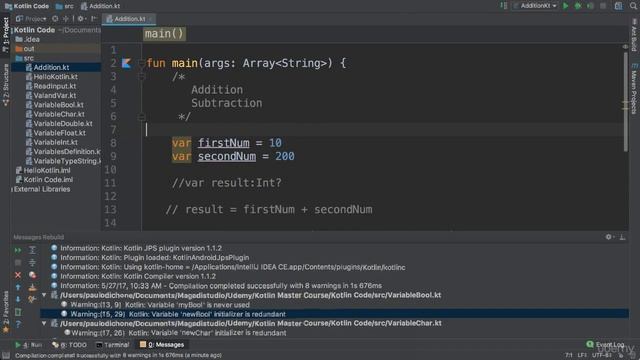Open the 6: TODO tool window tab

(69, 345)
